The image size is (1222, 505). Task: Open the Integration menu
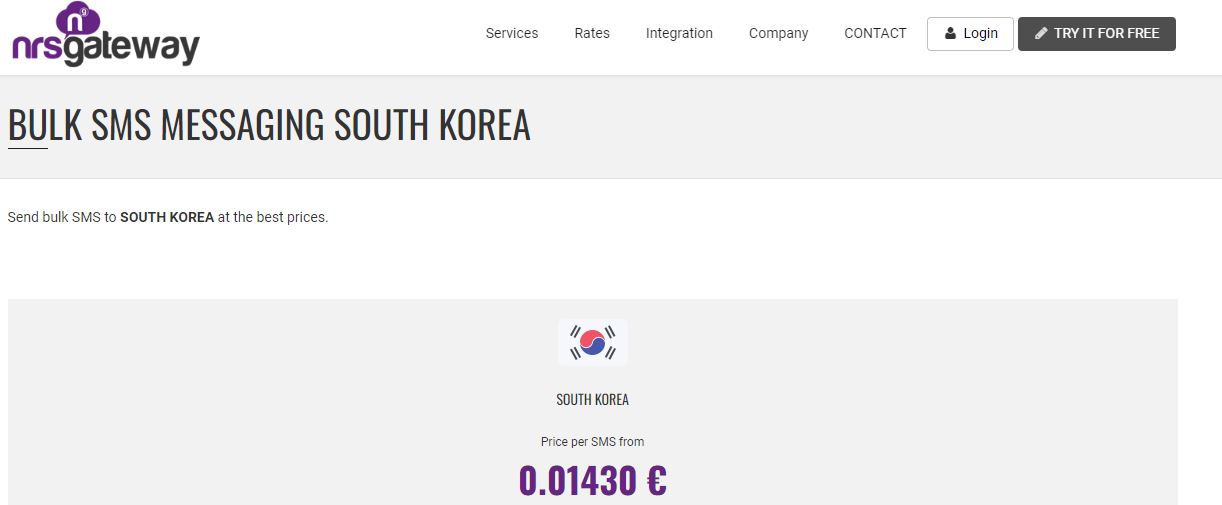click(x=679, y=33)
